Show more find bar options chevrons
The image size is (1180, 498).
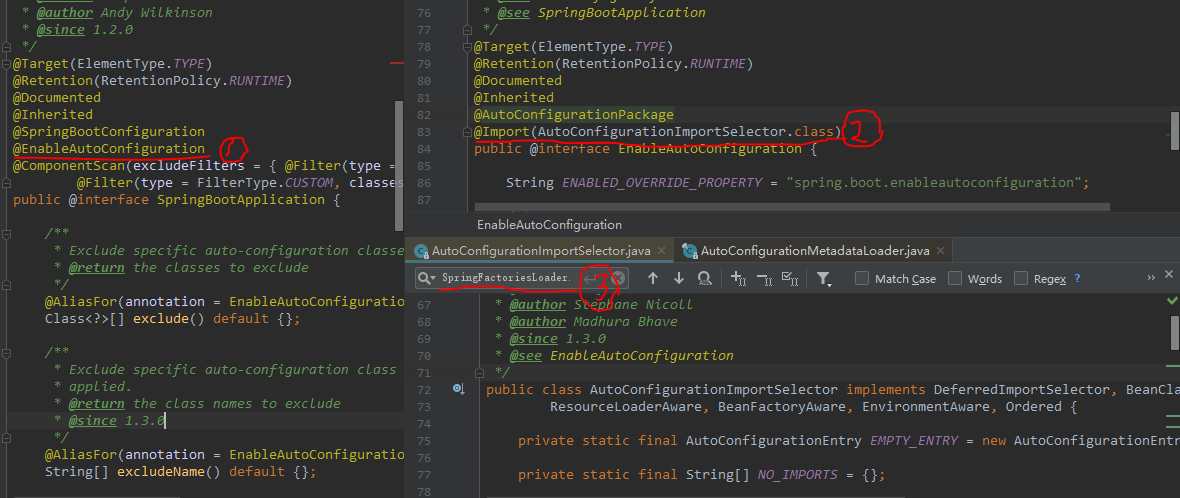(1151, 278)
